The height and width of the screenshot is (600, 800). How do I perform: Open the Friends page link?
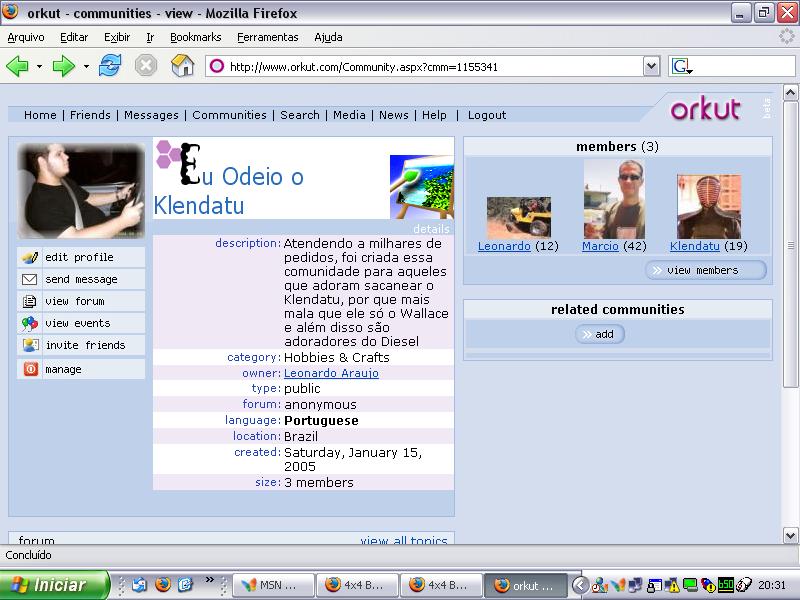[90, 115]
